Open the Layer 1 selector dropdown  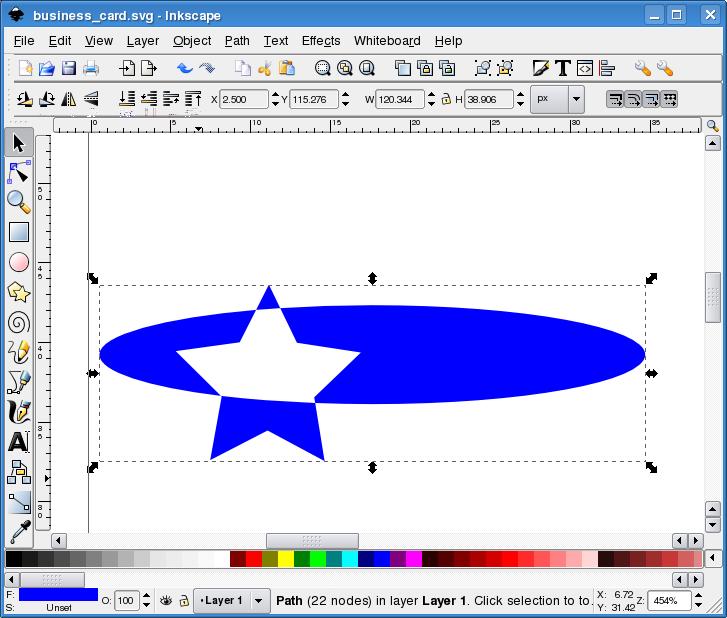(x=259, y=601)
